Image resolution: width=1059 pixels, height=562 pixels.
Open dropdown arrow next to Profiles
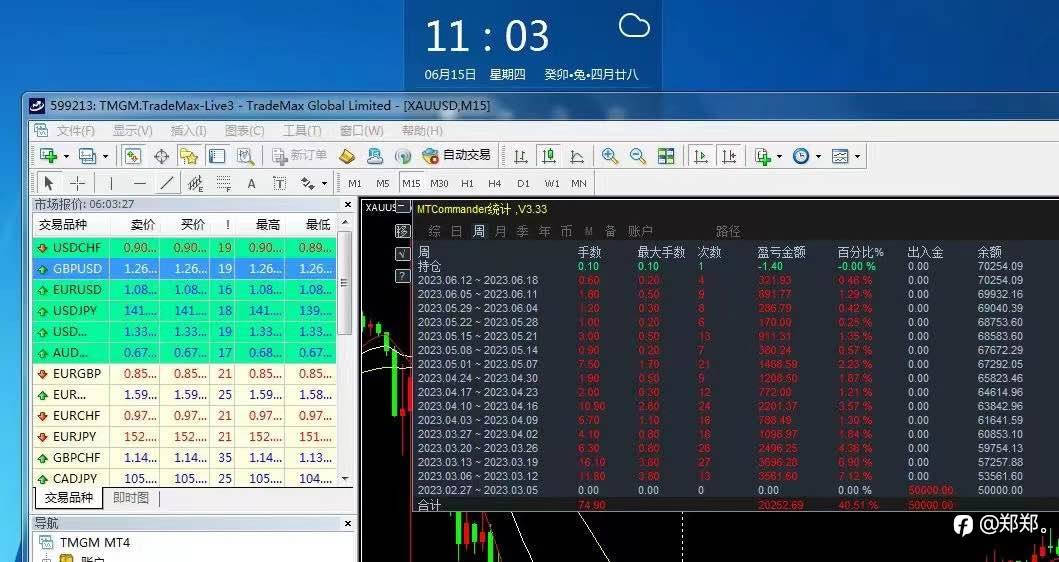[105, 157]
